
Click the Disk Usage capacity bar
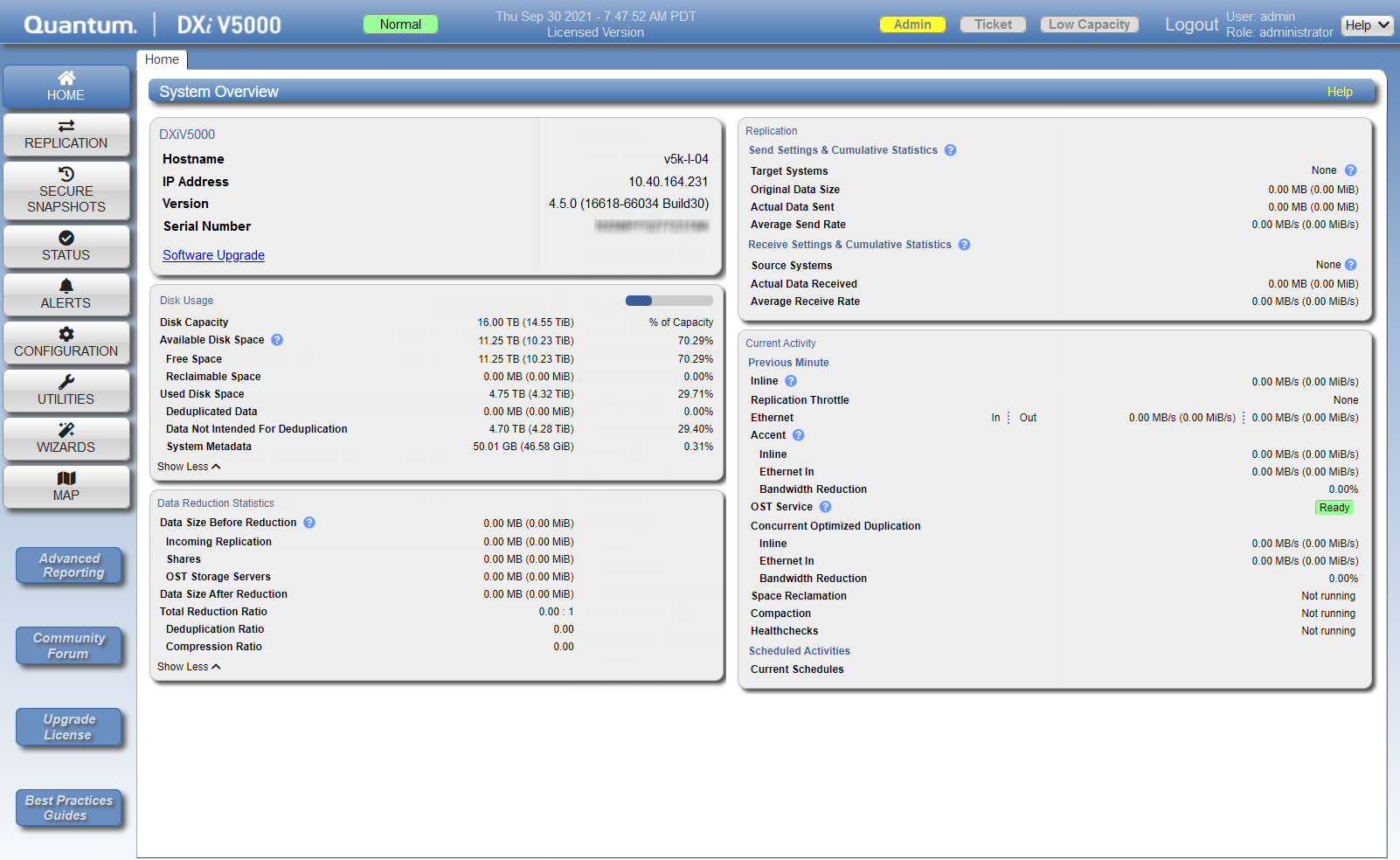tap(669, 301)
